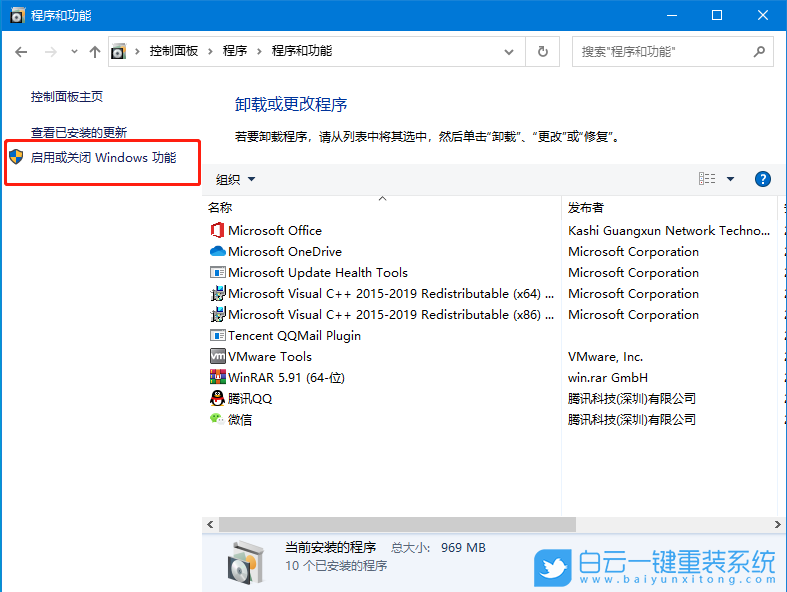Go up one folder level
Screen dimensions: 787x592
pyautogui.click(x=94, y=52)
